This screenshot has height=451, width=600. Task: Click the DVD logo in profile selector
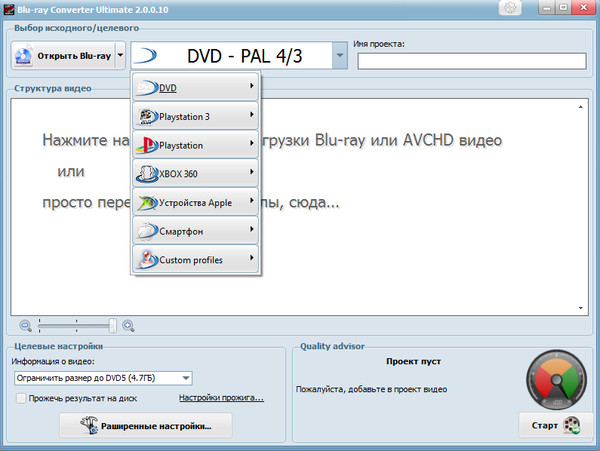click(145, 56)
